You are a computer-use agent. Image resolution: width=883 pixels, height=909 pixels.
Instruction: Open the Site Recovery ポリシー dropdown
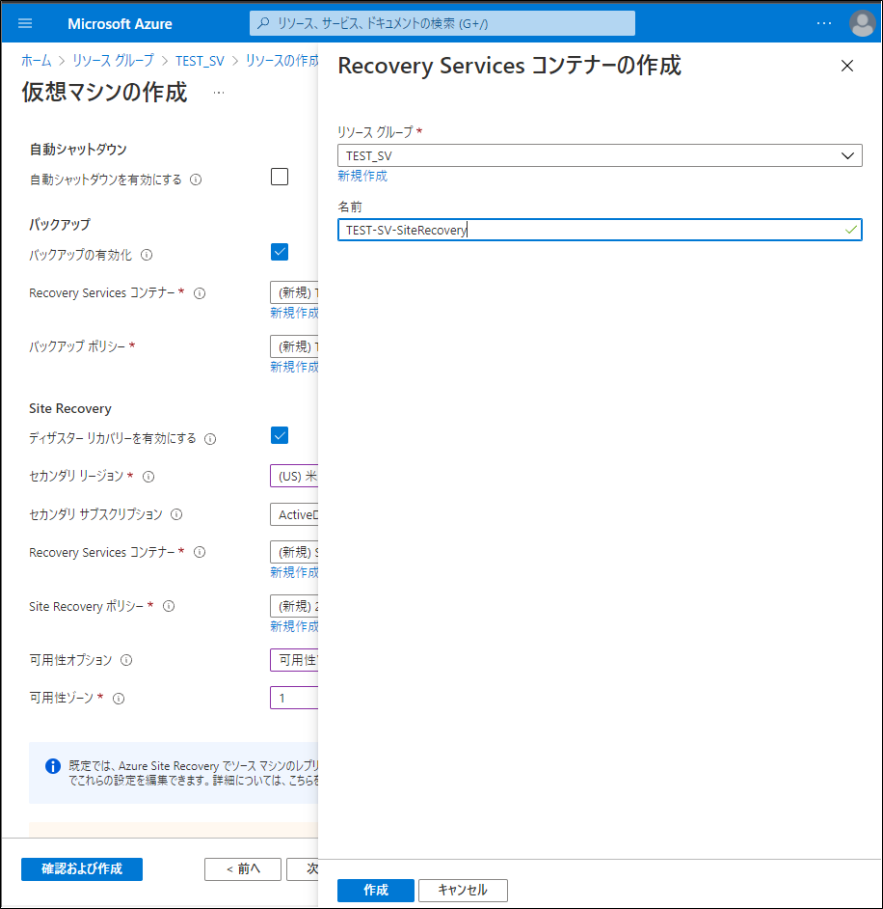point(294,606)
